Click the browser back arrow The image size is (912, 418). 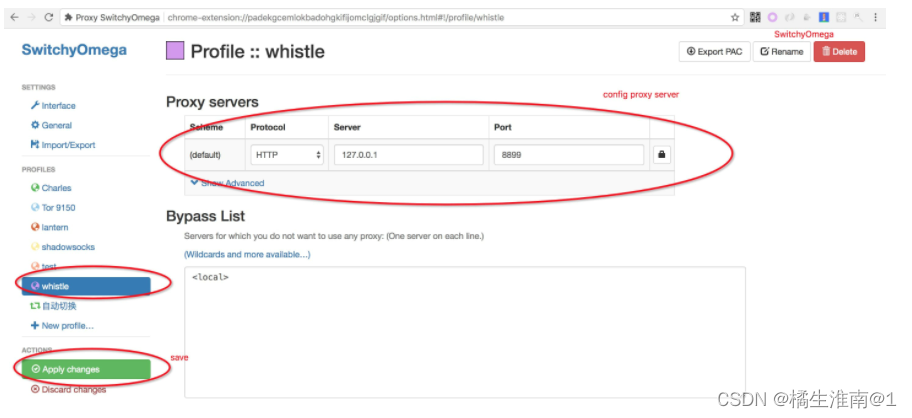(x=14, y=17)
